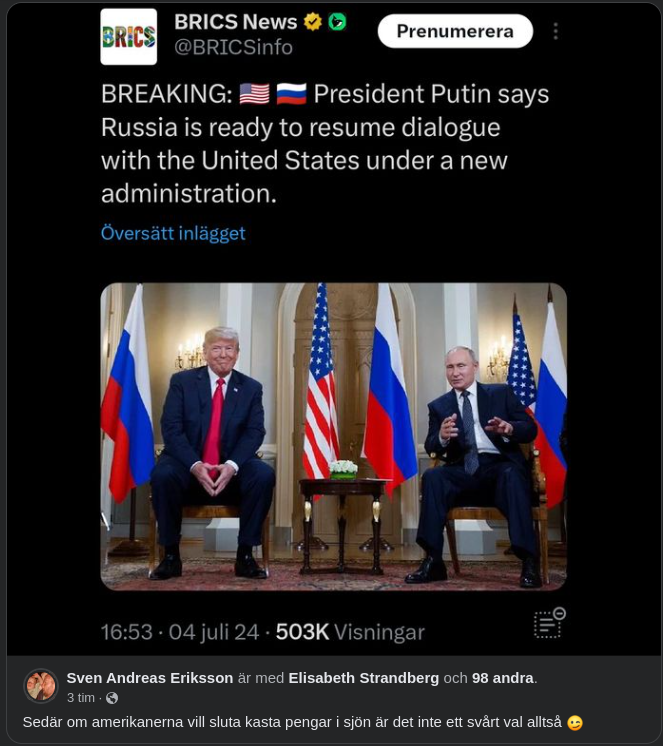Click the Översätt inlägget translate link

(173, 233)
